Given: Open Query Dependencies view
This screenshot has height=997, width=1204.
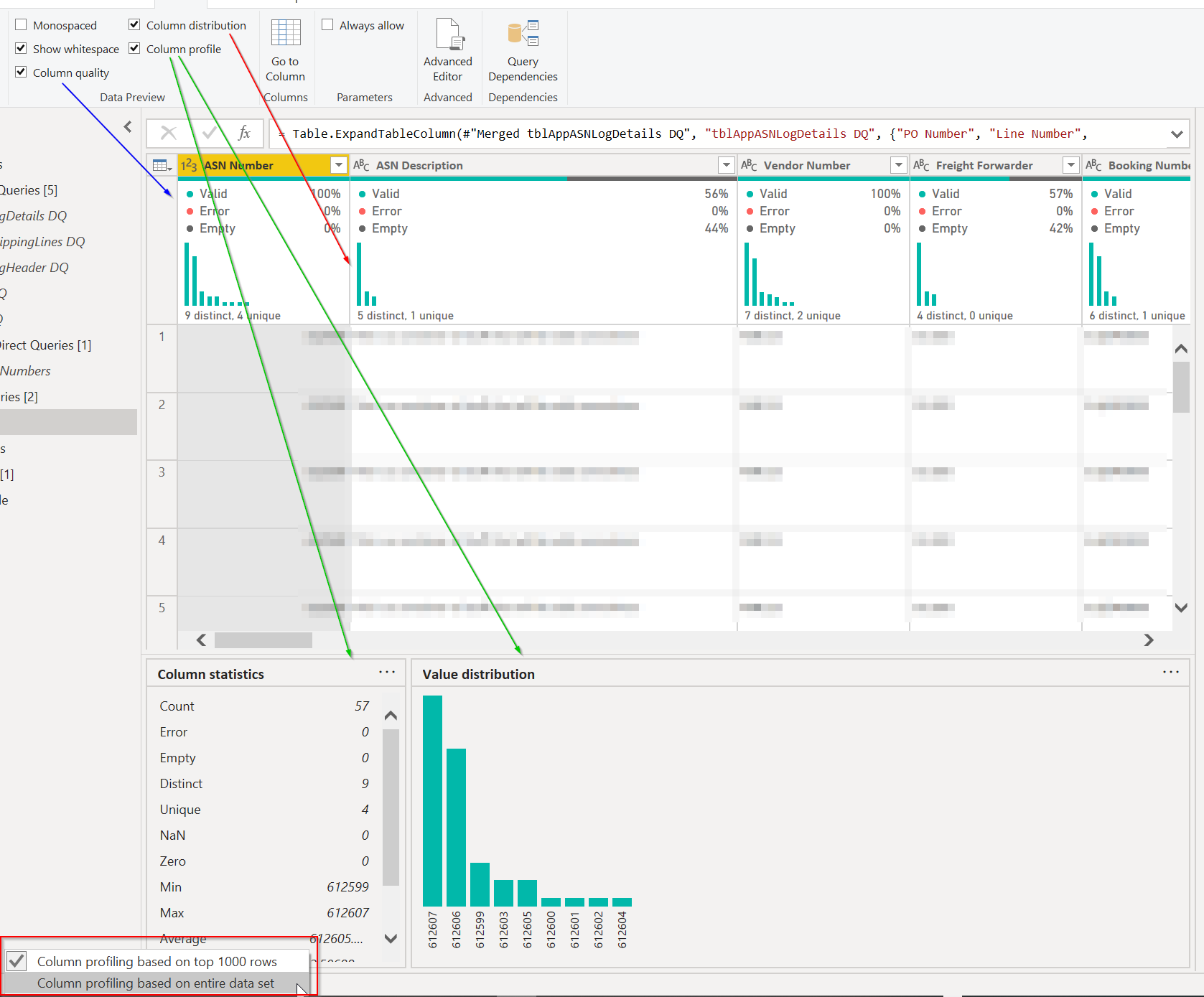Looking at the screenshot, I should click(523, 50).
